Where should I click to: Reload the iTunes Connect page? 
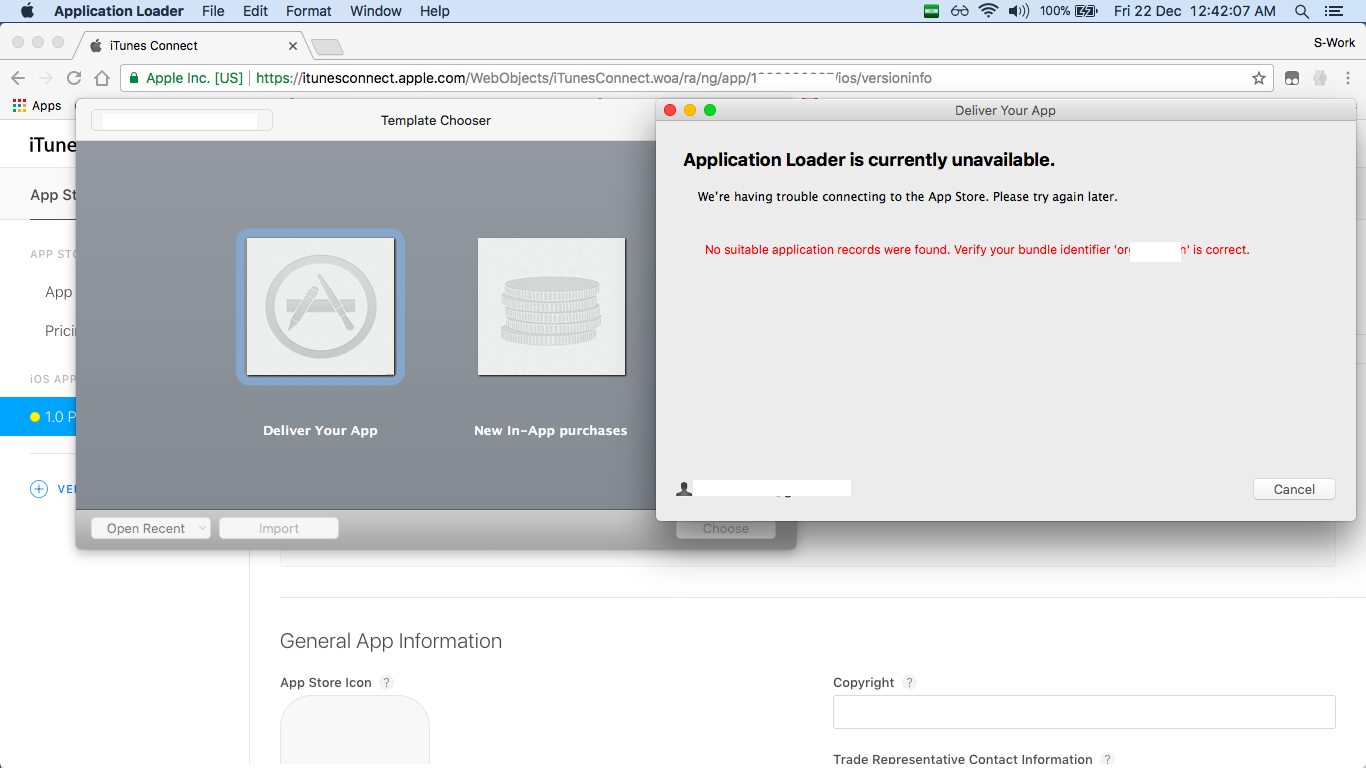pyautogui.click(x=74, y=78)
